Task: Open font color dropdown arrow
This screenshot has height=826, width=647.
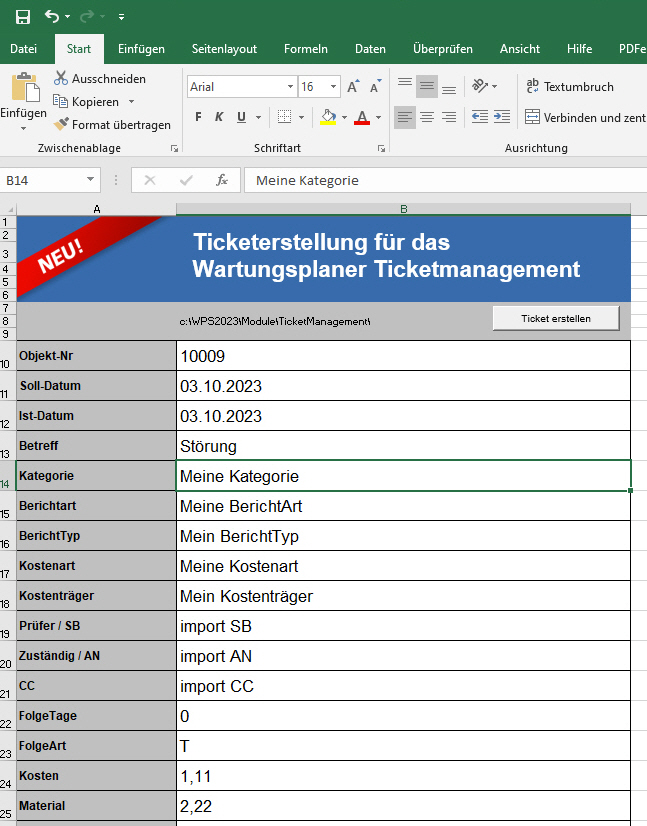Action: (x=378, y=117)
